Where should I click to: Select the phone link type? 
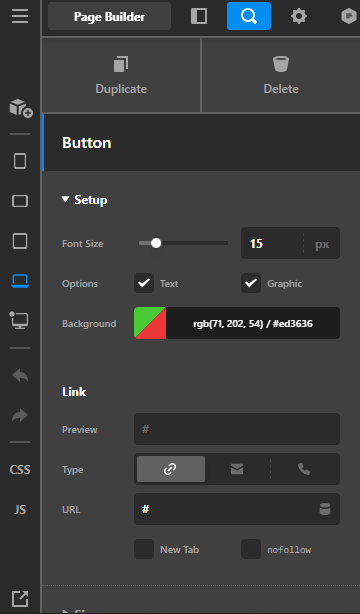point(304,469)
